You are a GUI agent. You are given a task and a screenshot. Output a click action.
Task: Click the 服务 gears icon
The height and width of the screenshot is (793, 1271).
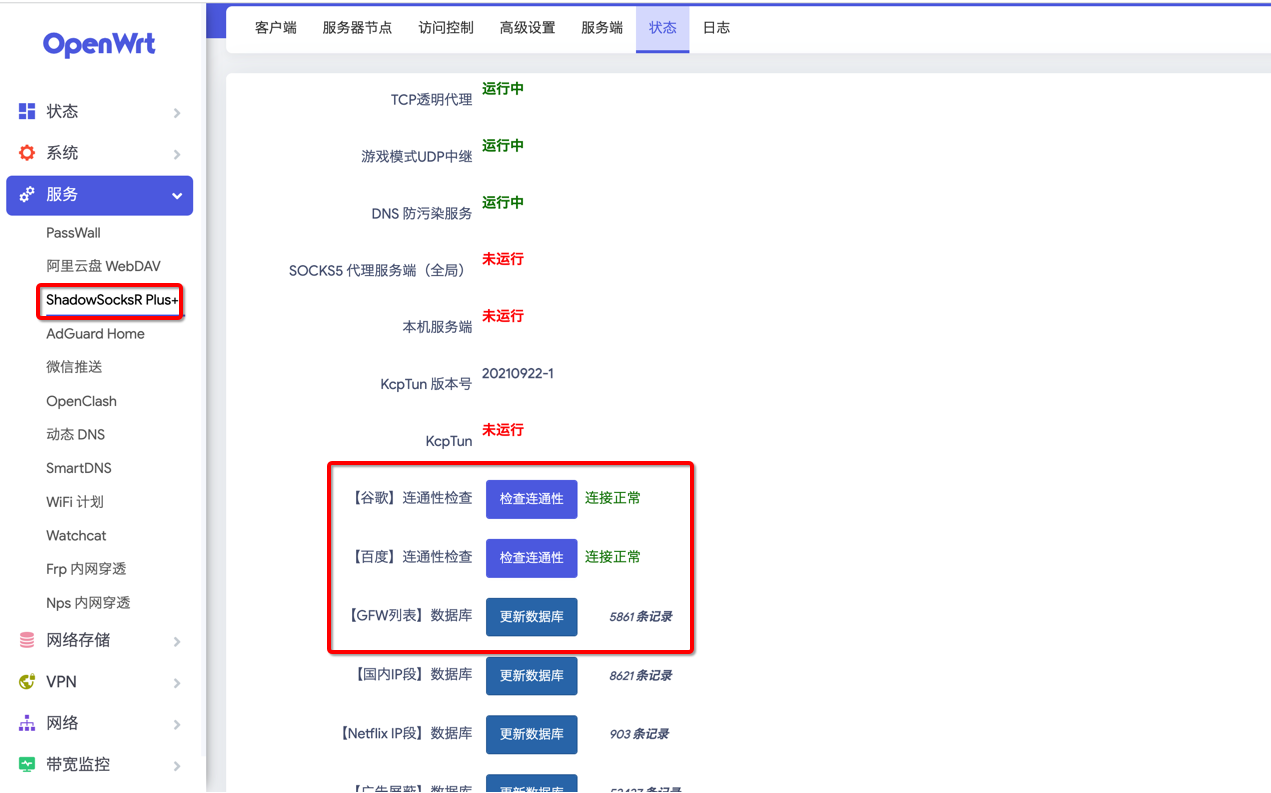click(x=27, y=195)
